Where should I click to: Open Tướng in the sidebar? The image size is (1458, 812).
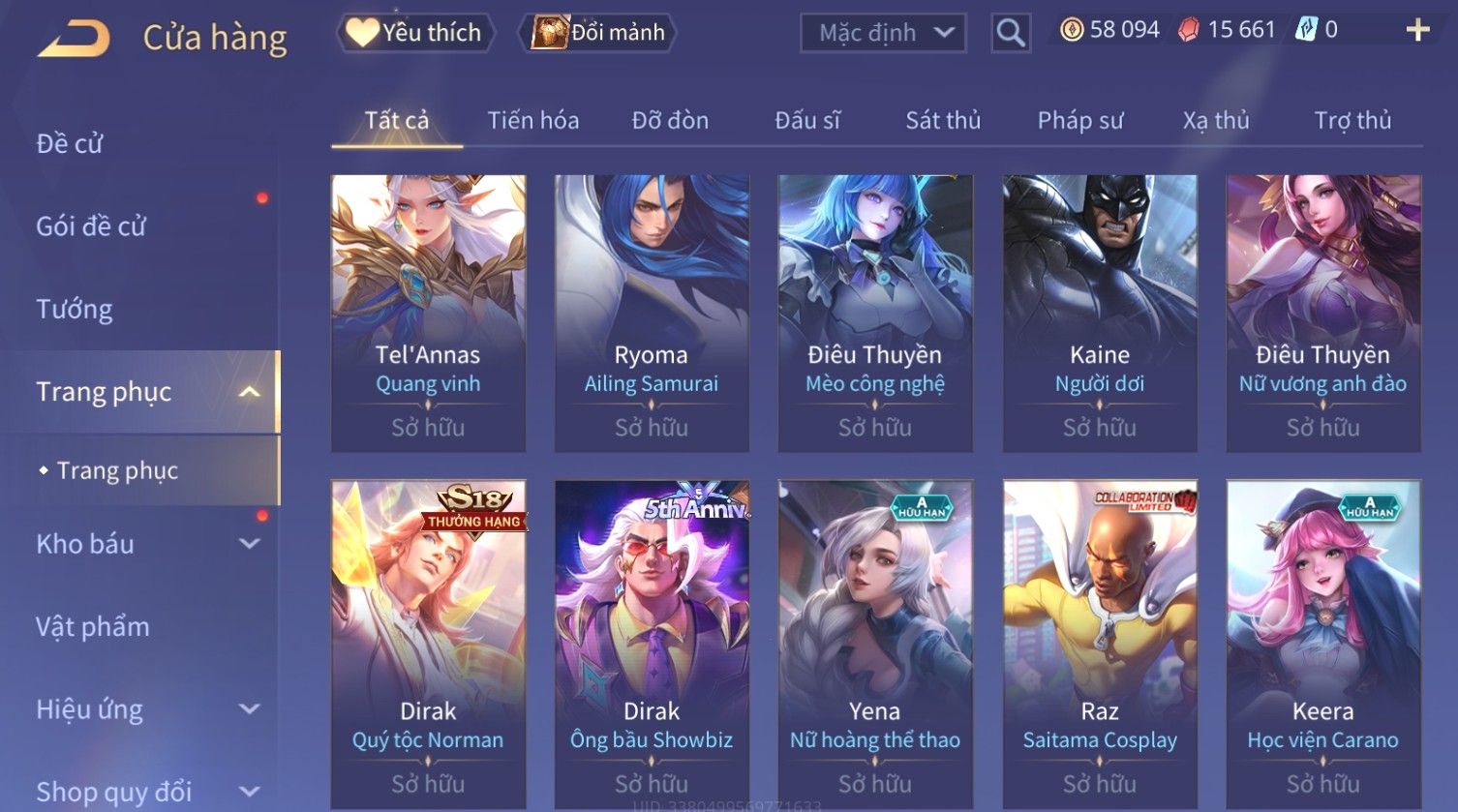pos(75,310)
